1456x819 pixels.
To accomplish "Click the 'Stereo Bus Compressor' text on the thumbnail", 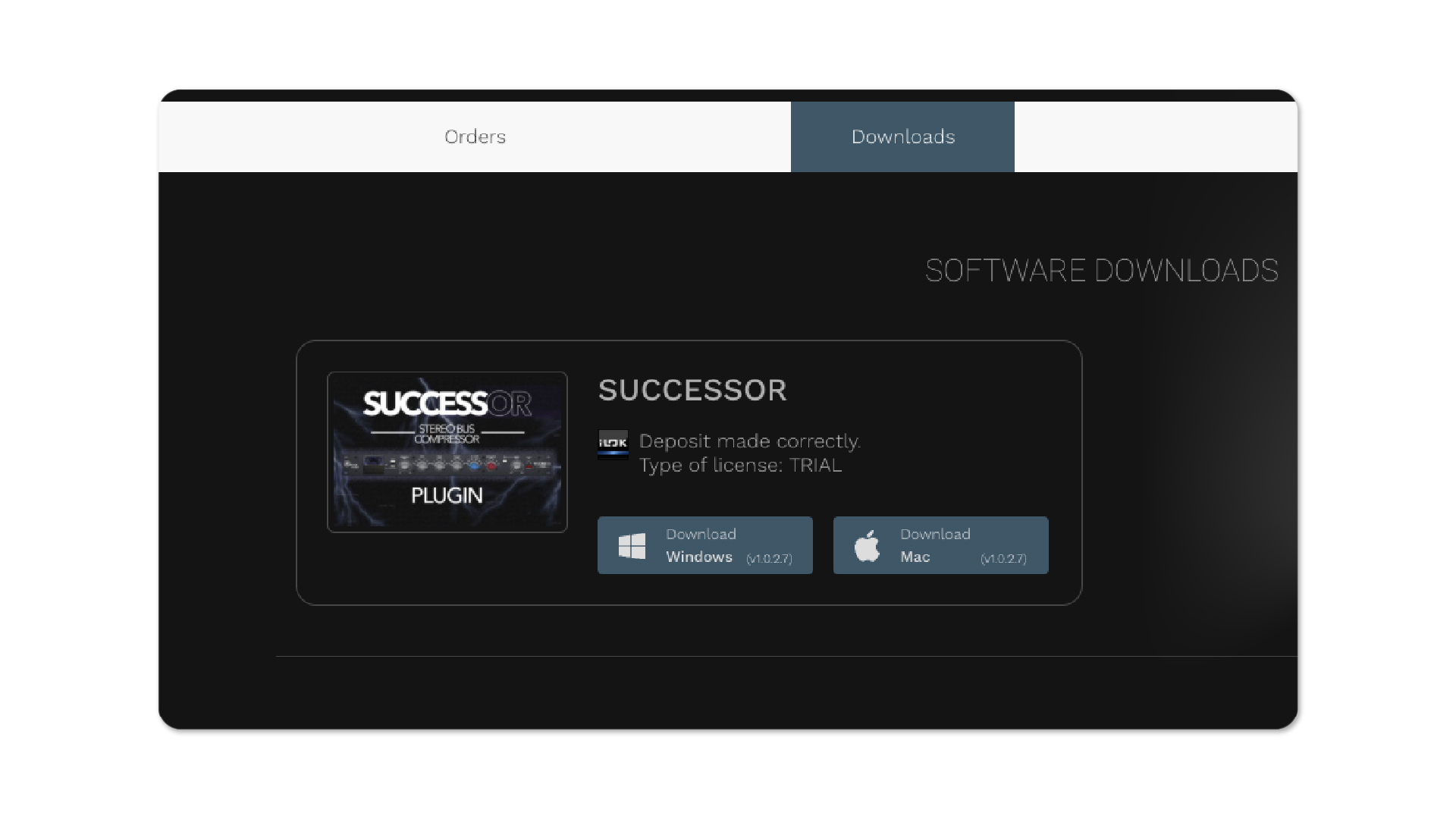I will (x=447, y=434).
